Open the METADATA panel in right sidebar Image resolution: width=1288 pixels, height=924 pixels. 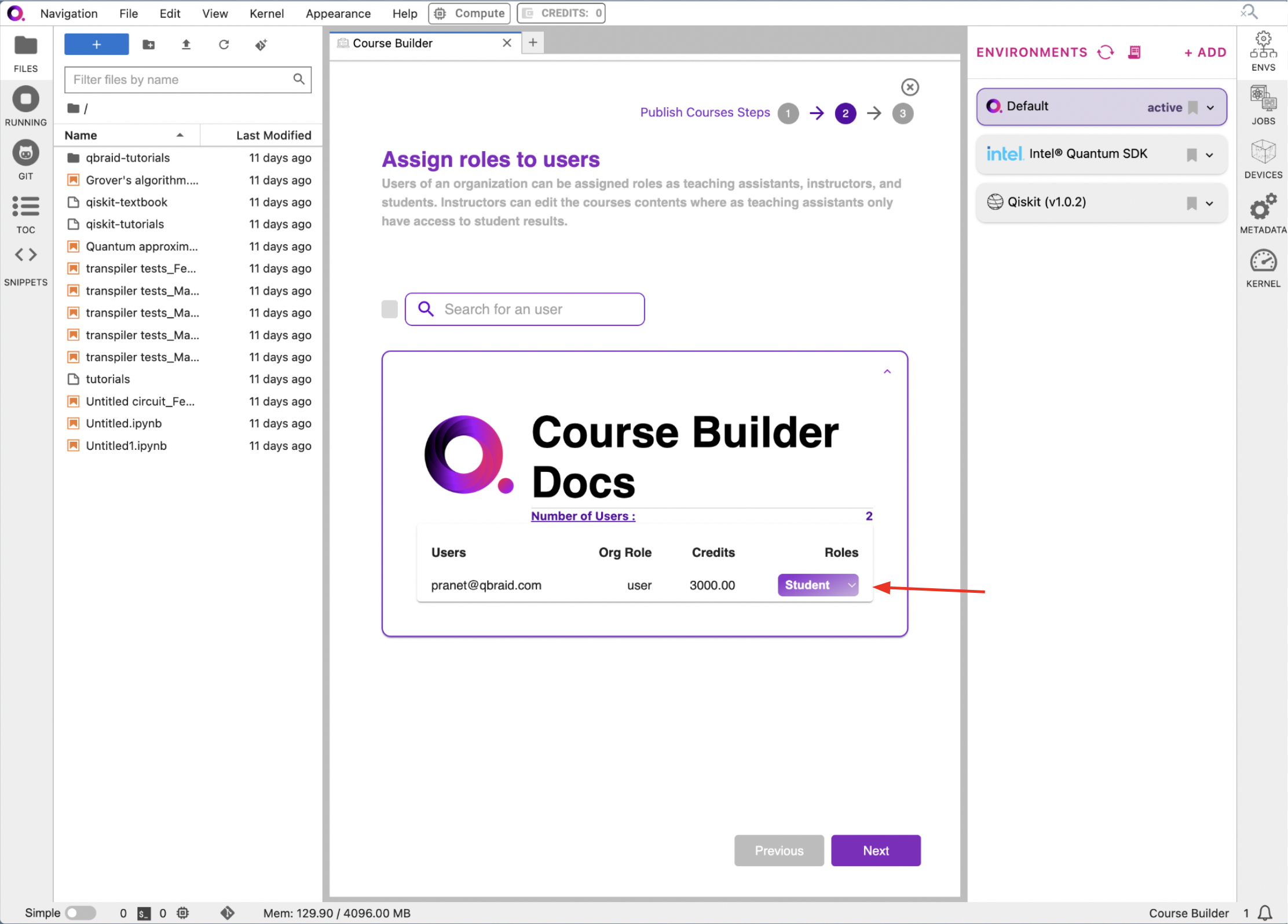coord(1263,214)
